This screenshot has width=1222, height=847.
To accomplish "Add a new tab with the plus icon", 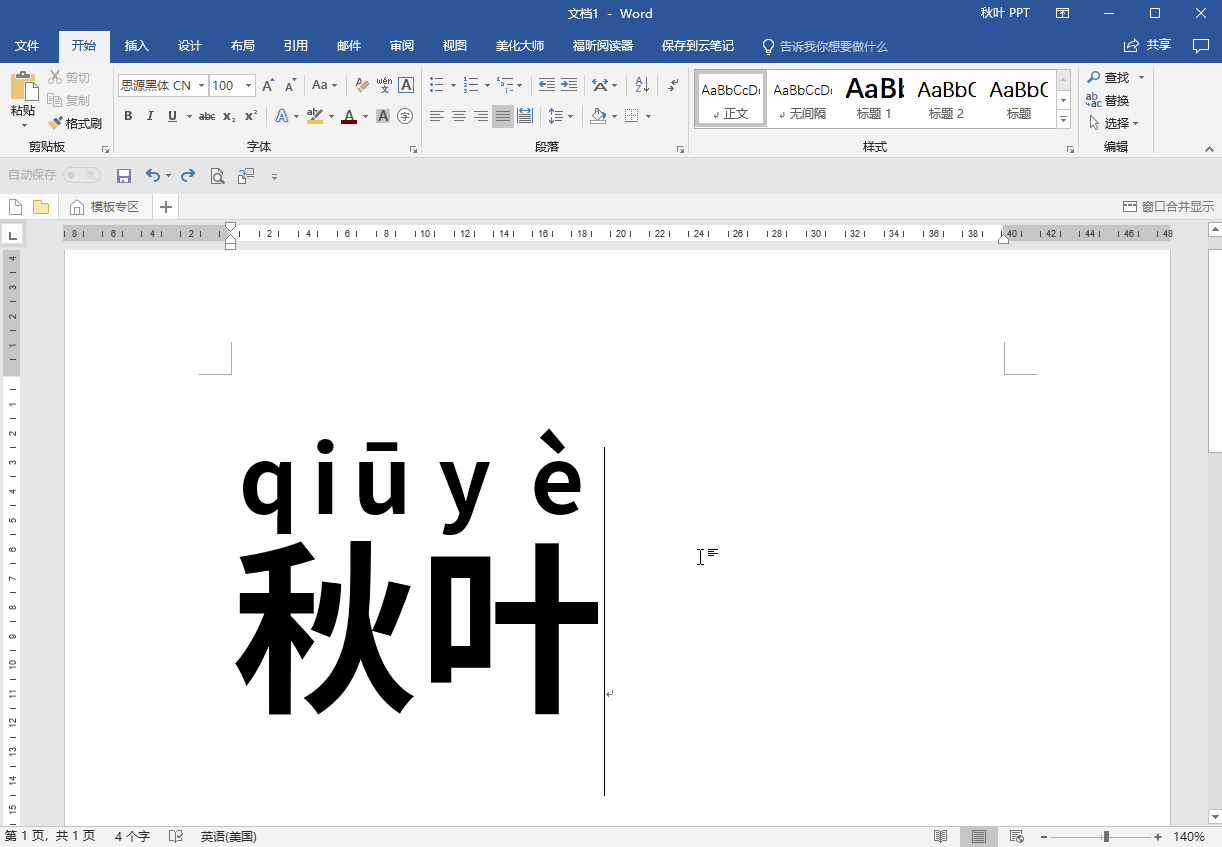I will (166, 207).
